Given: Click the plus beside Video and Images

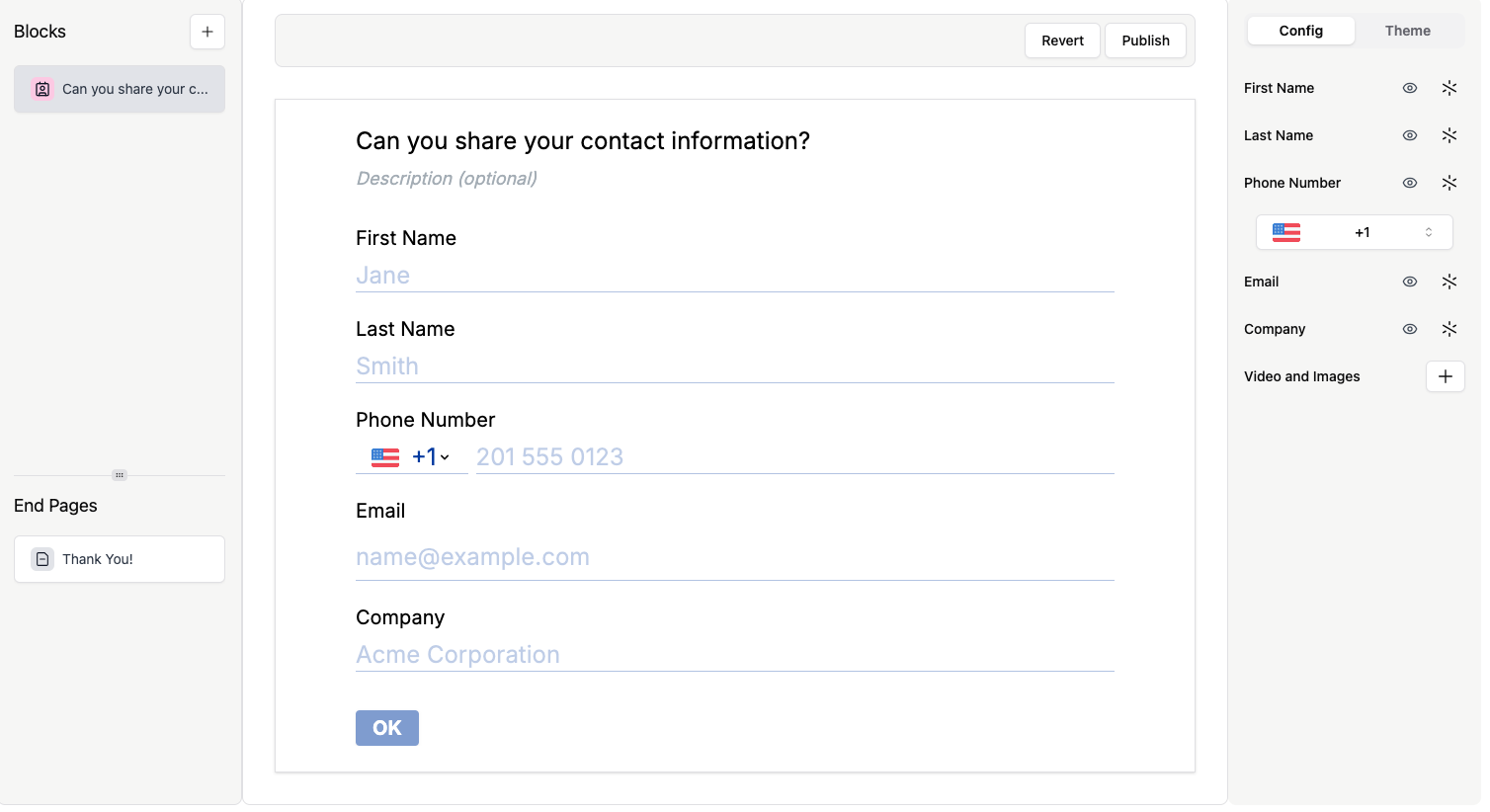Looking at the screenshot, I should [1446, 376].
